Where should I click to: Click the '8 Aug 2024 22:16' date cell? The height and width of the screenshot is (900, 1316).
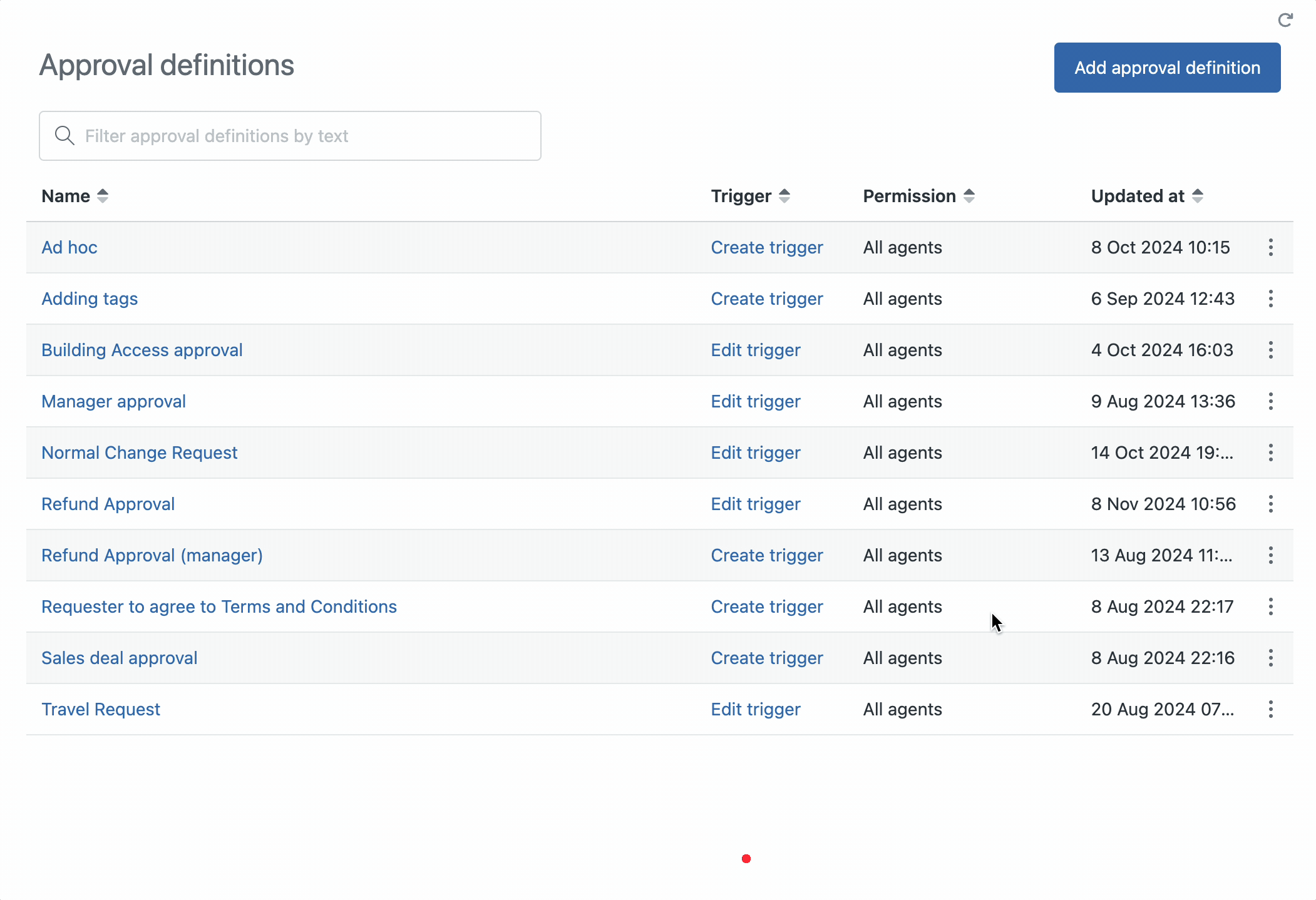[x=1163, y=658]
